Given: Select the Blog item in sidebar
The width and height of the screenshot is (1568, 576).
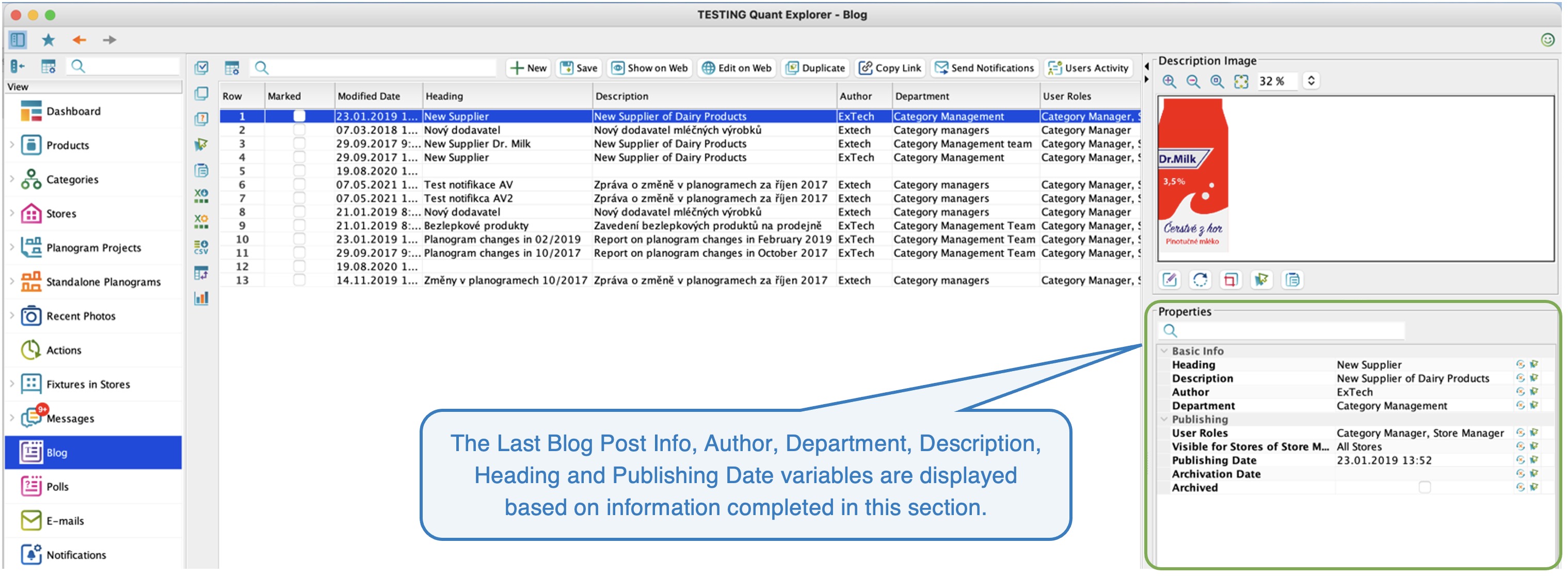Looking at the screenshot, I should [x=93, y=453].
